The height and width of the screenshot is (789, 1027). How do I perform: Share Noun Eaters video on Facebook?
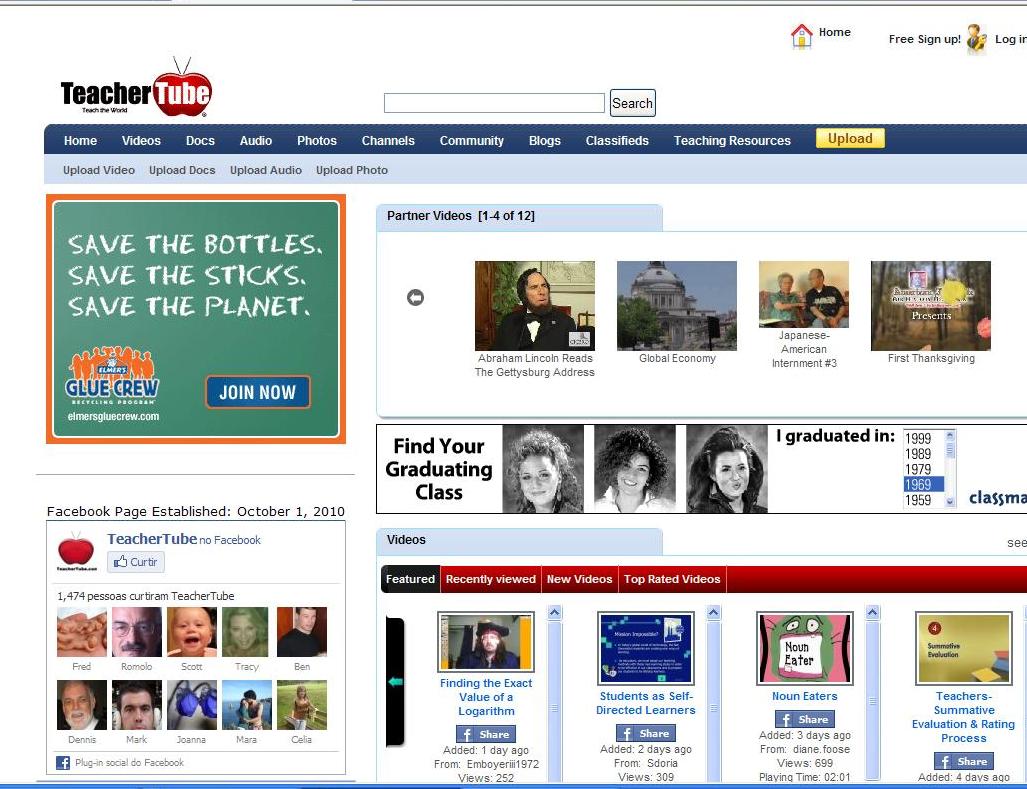(805, 719)
